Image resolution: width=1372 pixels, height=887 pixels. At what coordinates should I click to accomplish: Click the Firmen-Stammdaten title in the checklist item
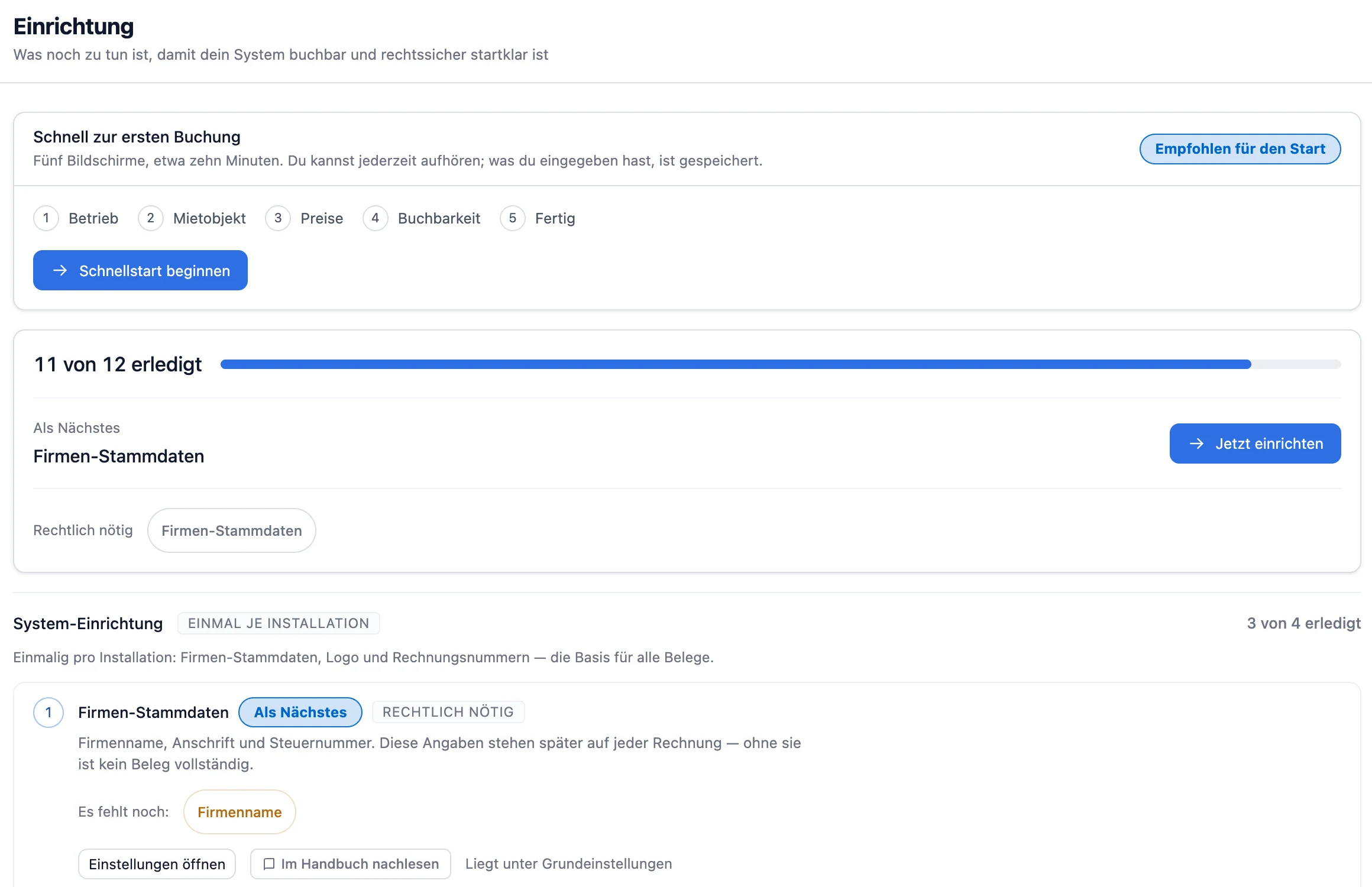[153, 712]
